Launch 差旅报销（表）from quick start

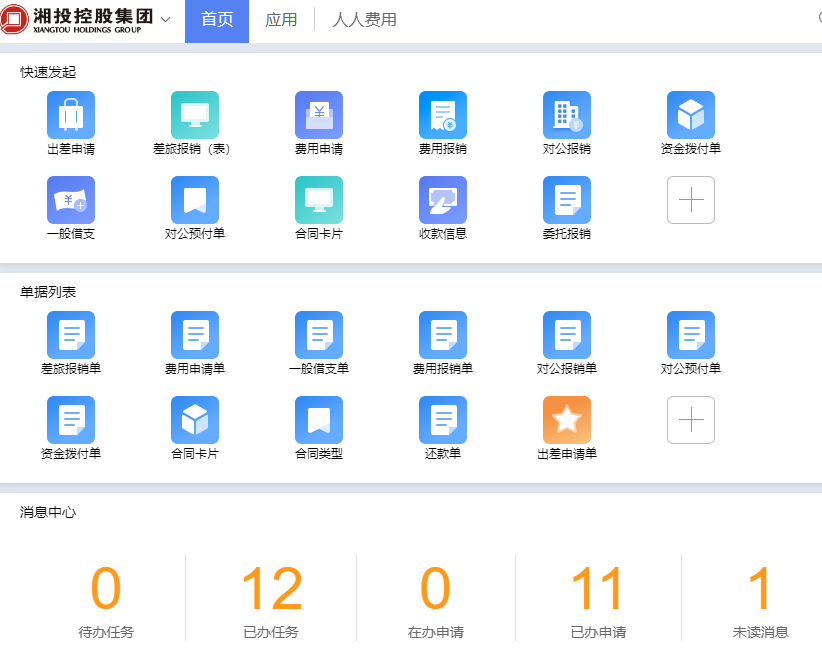(194, 115)
